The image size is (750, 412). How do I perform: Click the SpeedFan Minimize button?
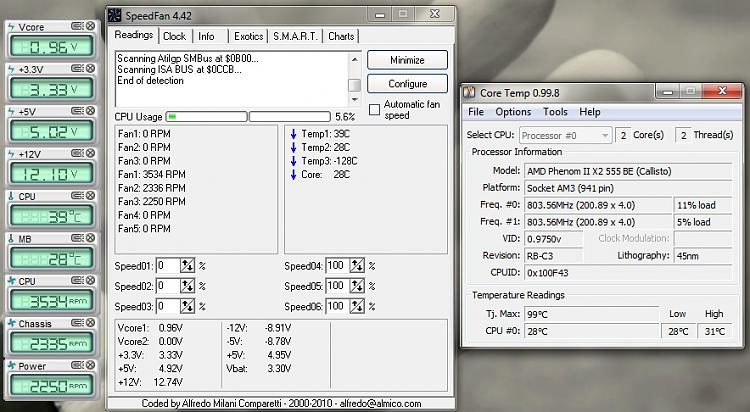tap(408, 60)
